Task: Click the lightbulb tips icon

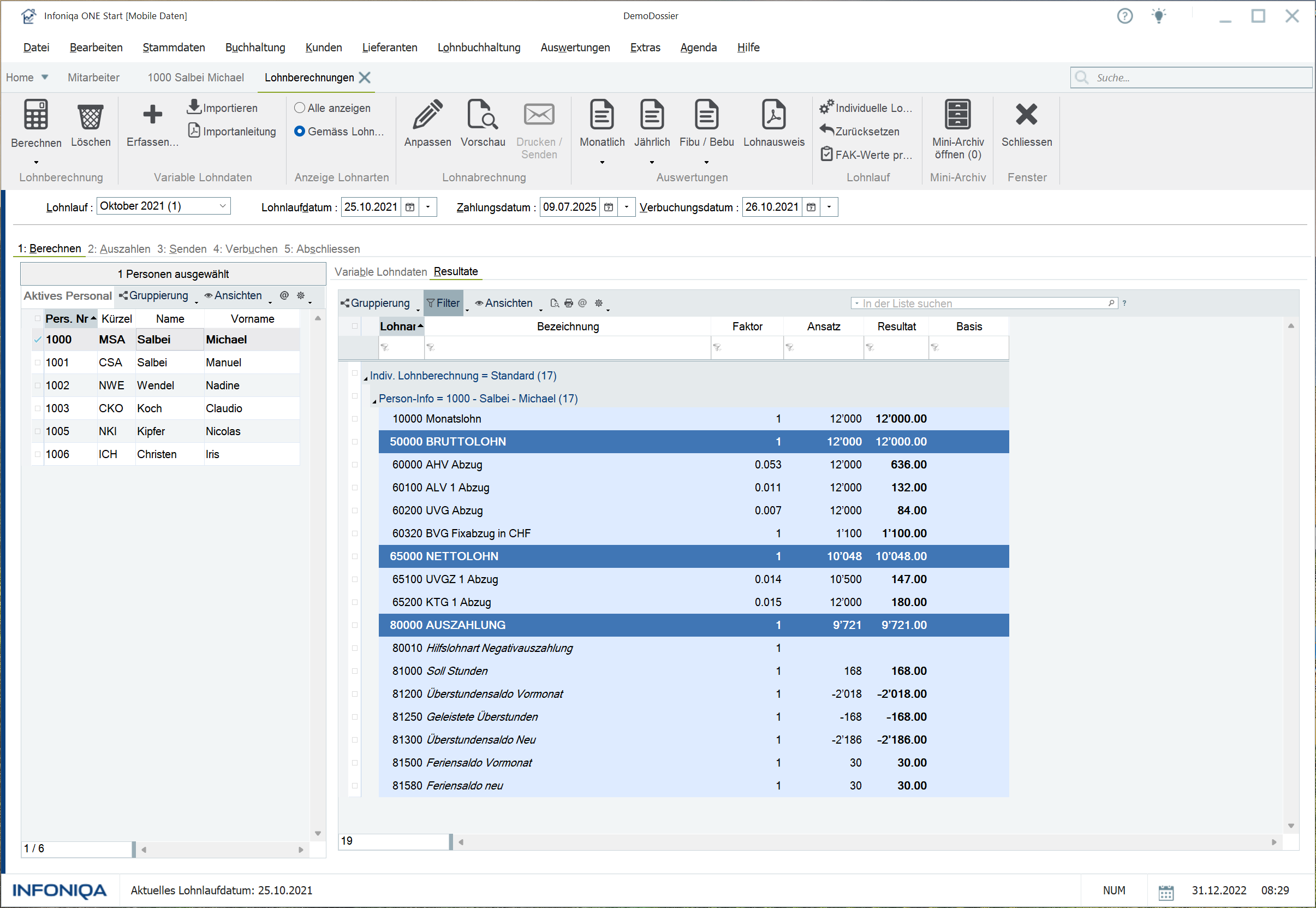Action: pyautogui.click(x=1158, y=16)
